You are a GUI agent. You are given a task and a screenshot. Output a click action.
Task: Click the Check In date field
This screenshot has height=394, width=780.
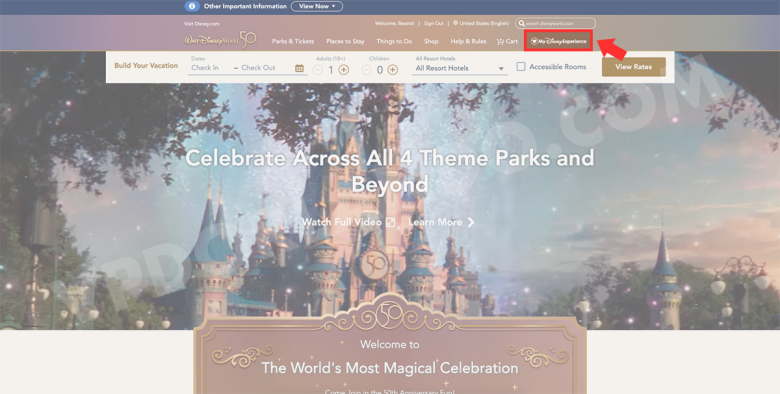tap(205, 68)
